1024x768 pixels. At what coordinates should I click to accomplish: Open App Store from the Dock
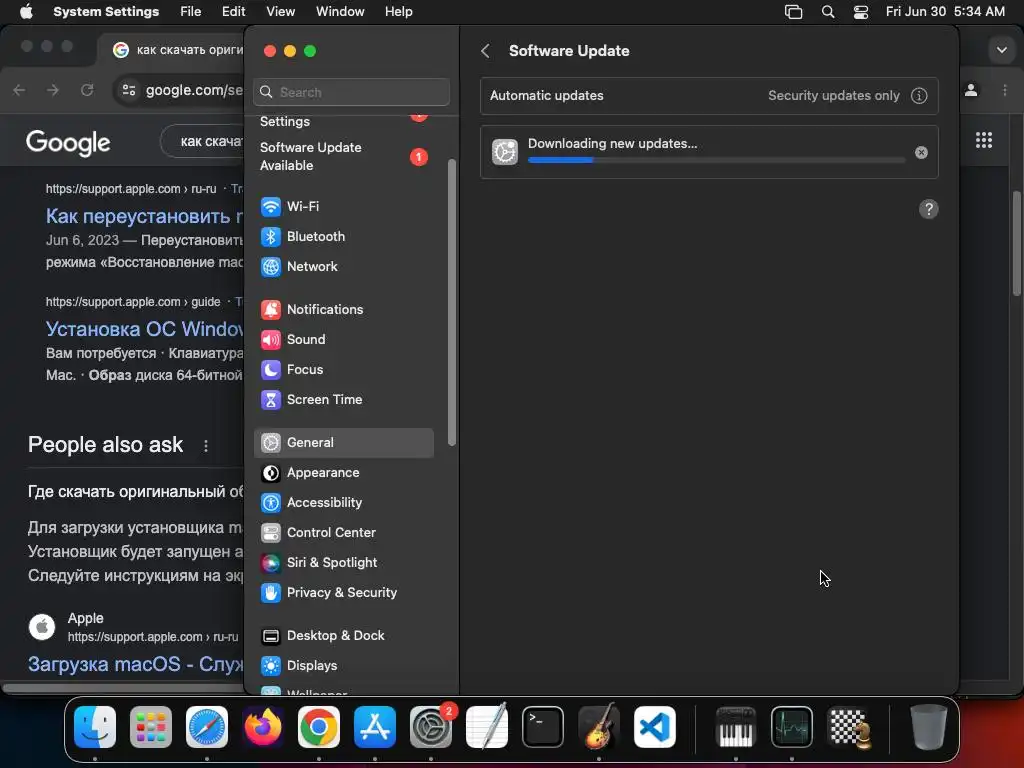tap(375, 727)
